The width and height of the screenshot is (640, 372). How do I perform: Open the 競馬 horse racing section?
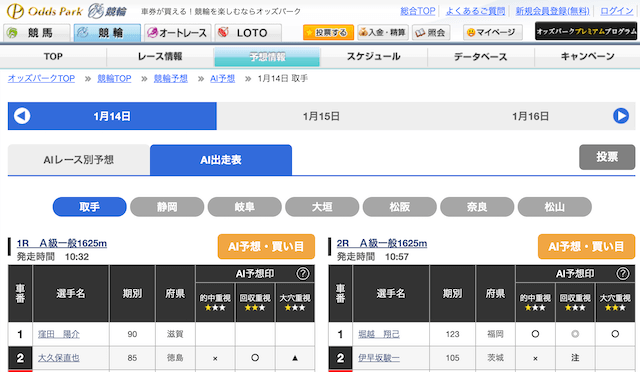(37, 33)
